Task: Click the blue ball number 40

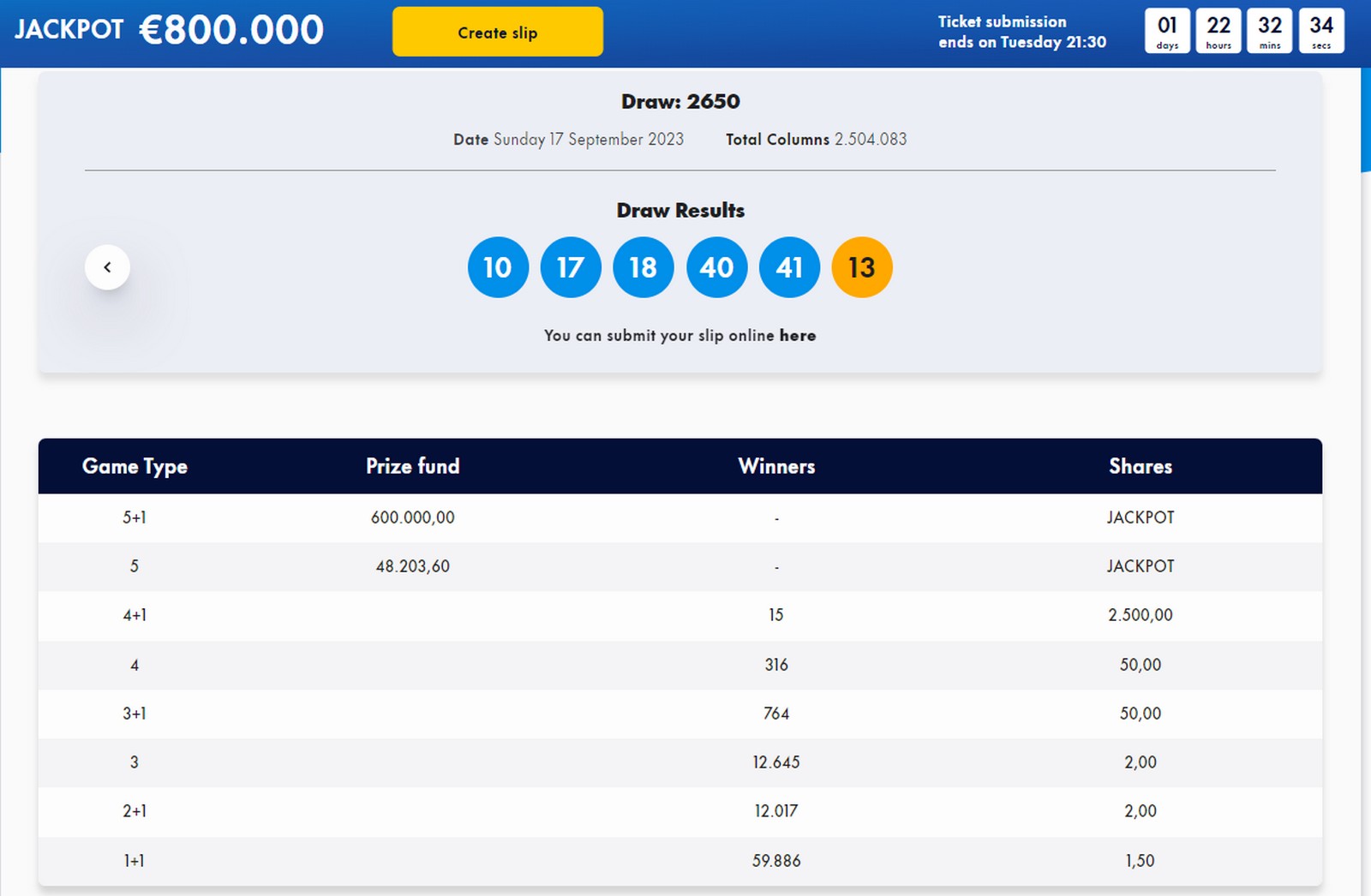Action: tap(716, 267)
